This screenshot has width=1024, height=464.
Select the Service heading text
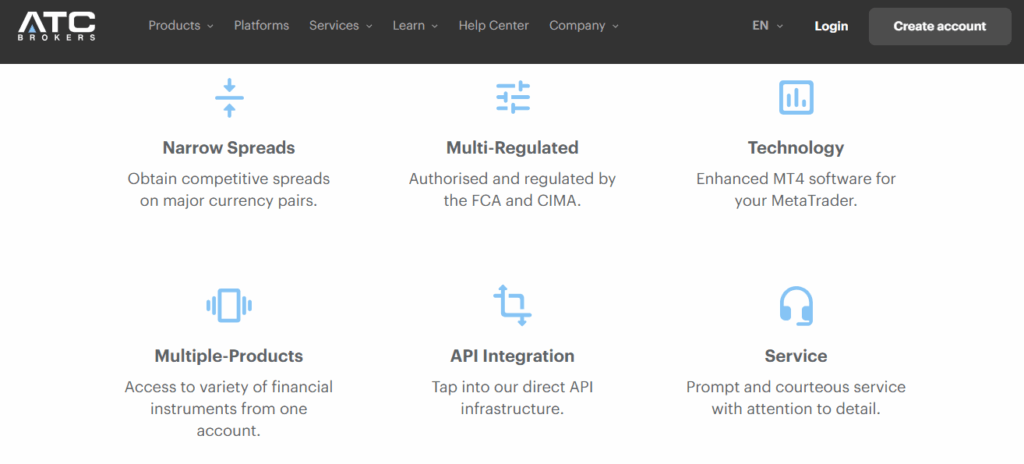coord(796,356)
